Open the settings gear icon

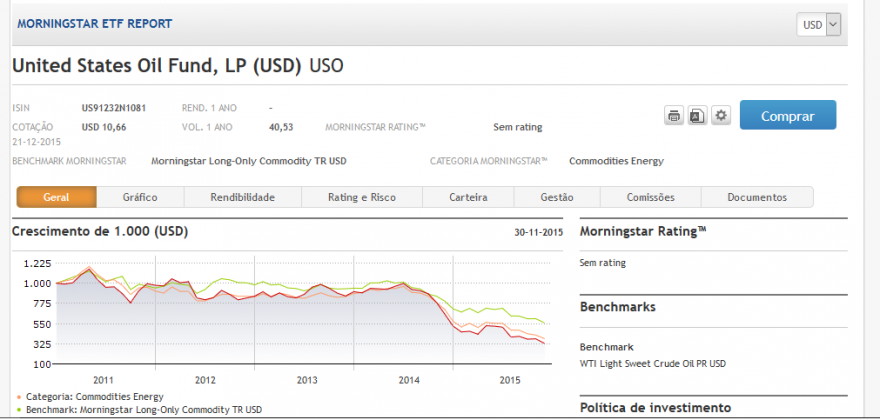[x=721, y=116]
